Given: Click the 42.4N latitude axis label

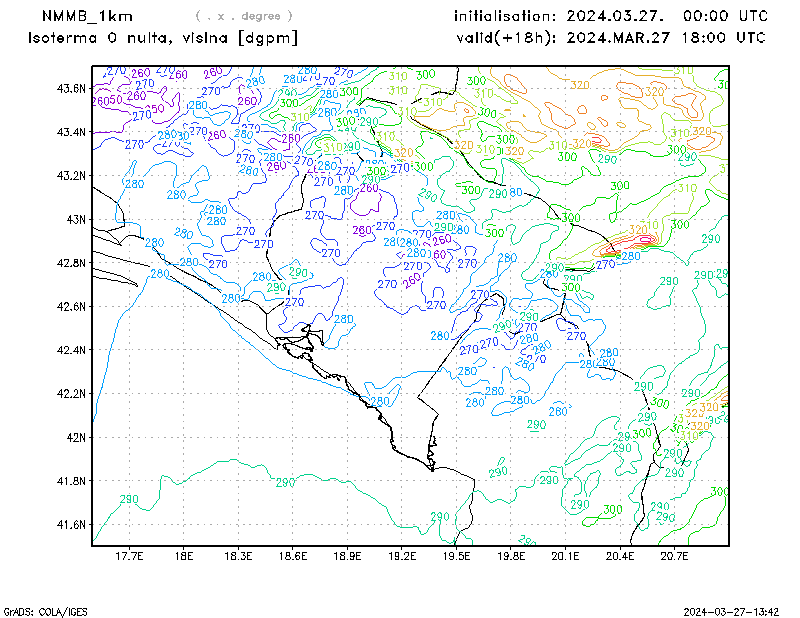Looking at the screenshot, I should [71, 350].
